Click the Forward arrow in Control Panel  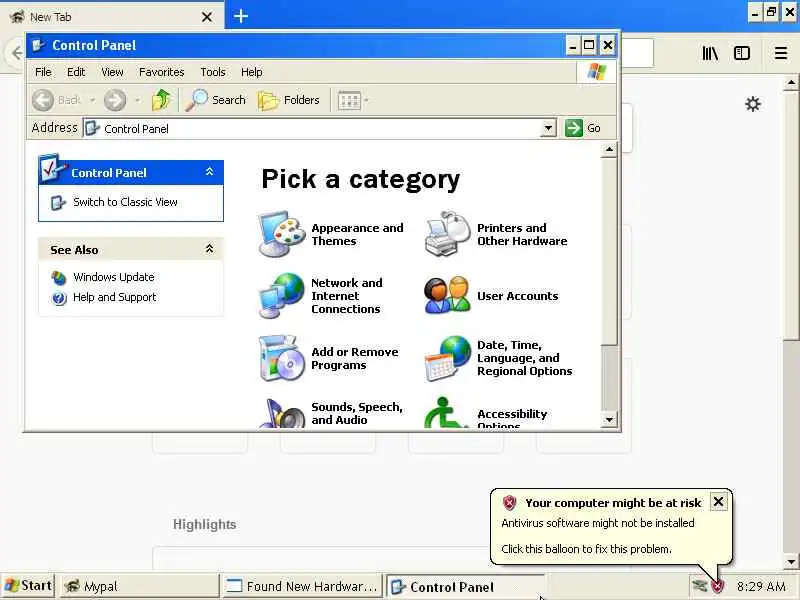(115, 99)
